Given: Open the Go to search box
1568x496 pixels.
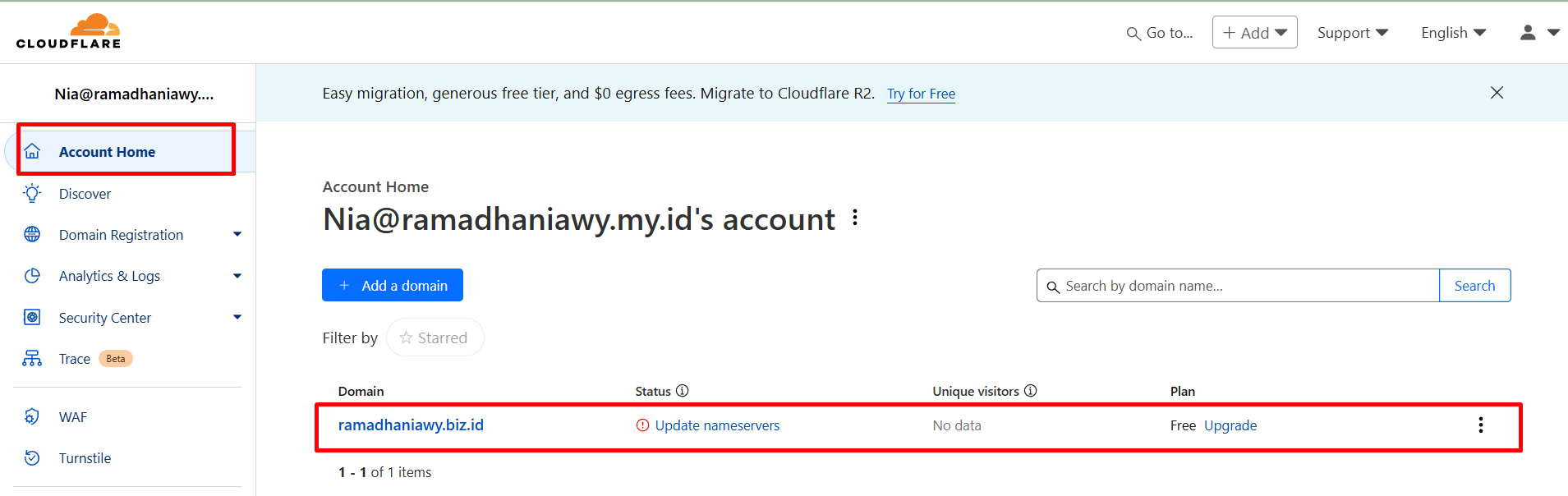Looking at the screenshot, I should [1159, 33].
